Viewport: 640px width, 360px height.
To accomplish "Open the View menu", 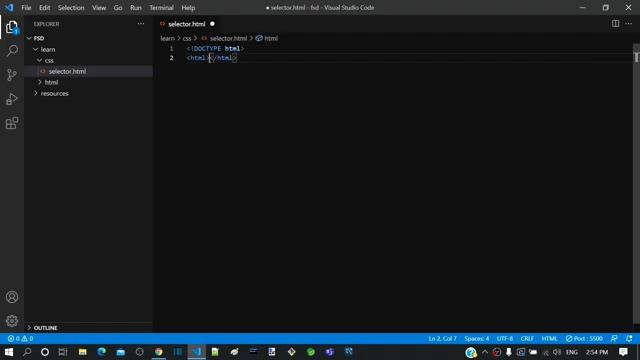I will point(99,8).
